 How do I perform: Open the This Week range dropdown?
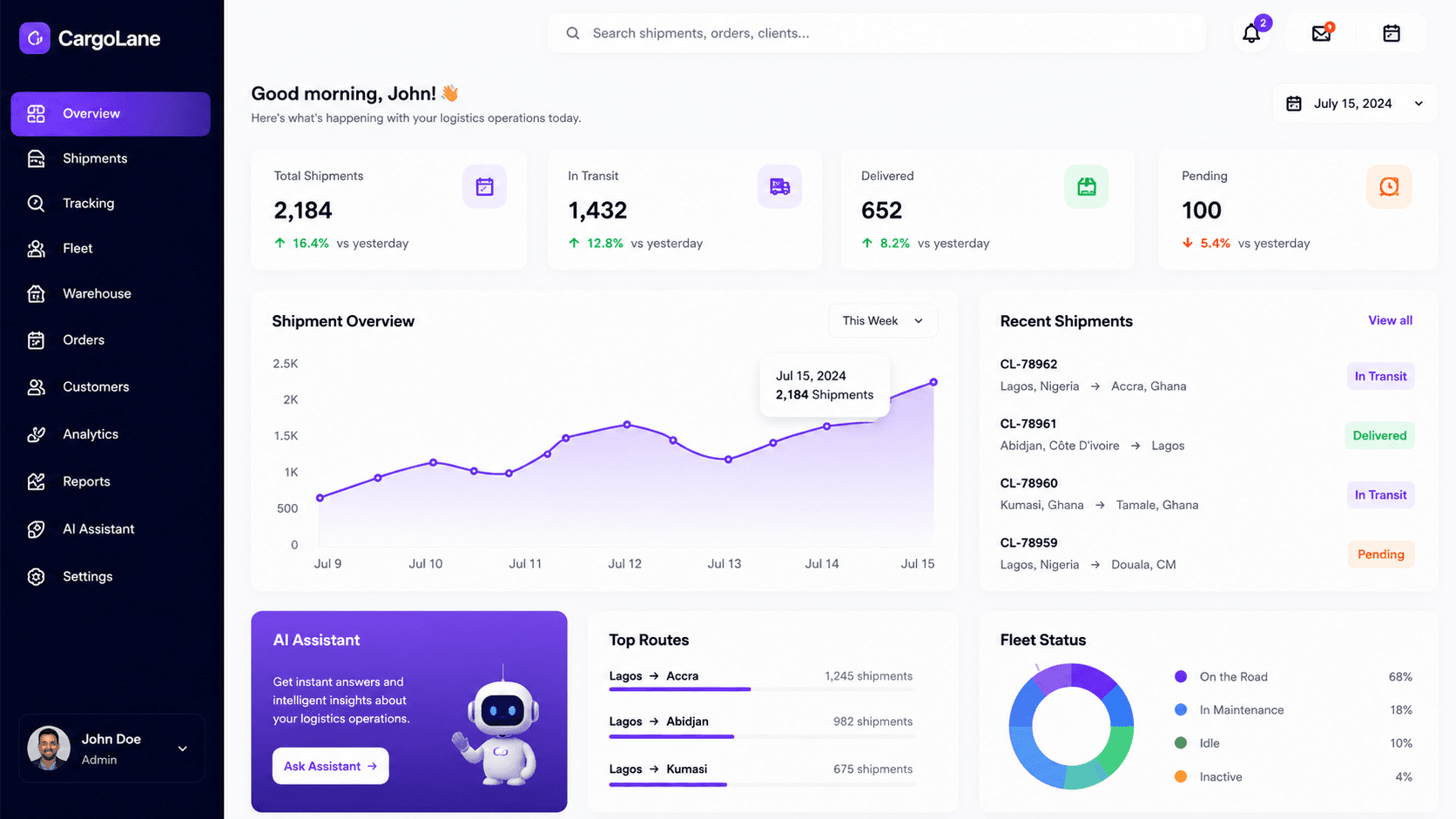883,320
